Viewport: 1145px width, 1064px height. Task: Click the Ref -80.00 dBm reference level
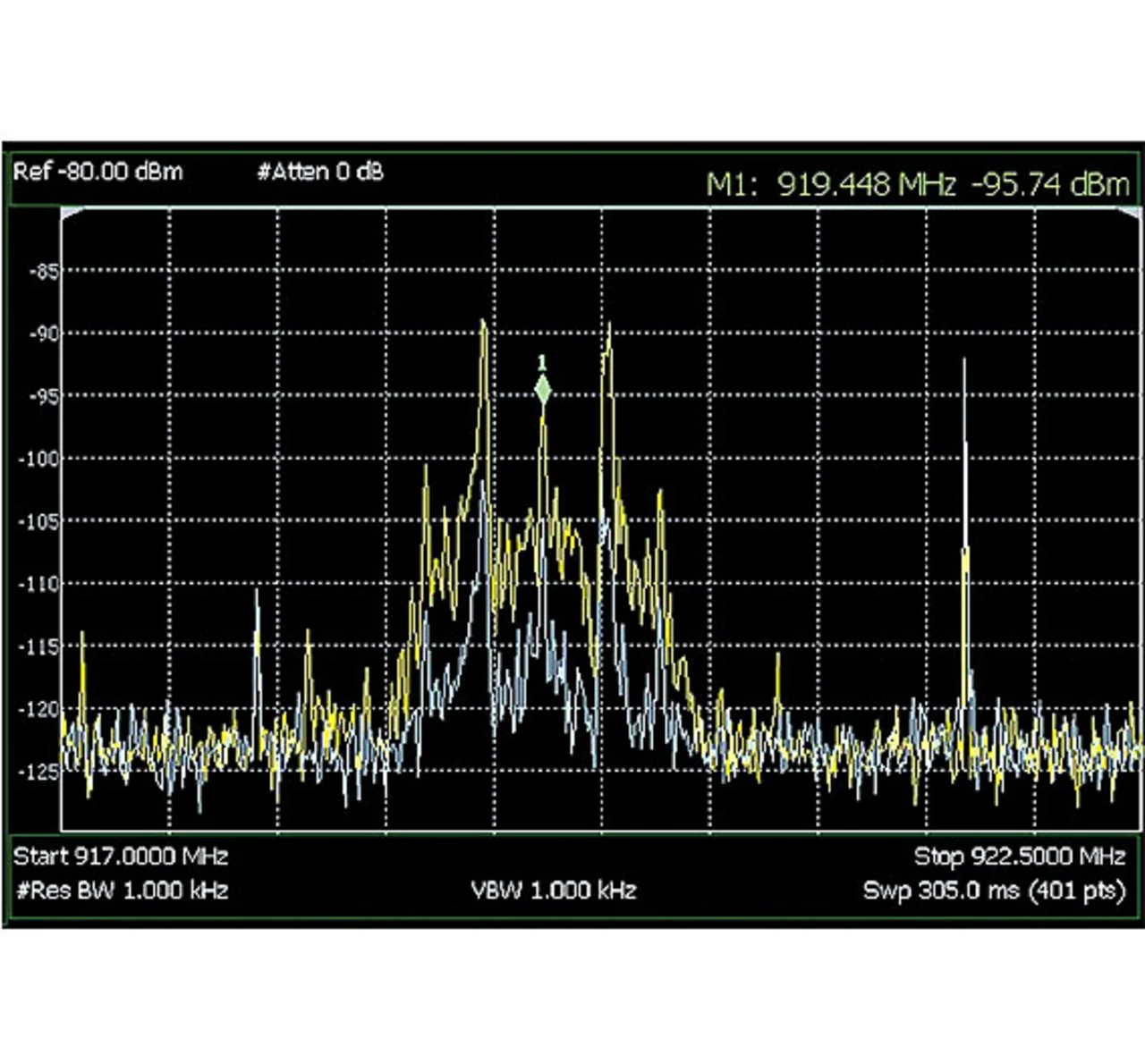[x=98, y=172]
